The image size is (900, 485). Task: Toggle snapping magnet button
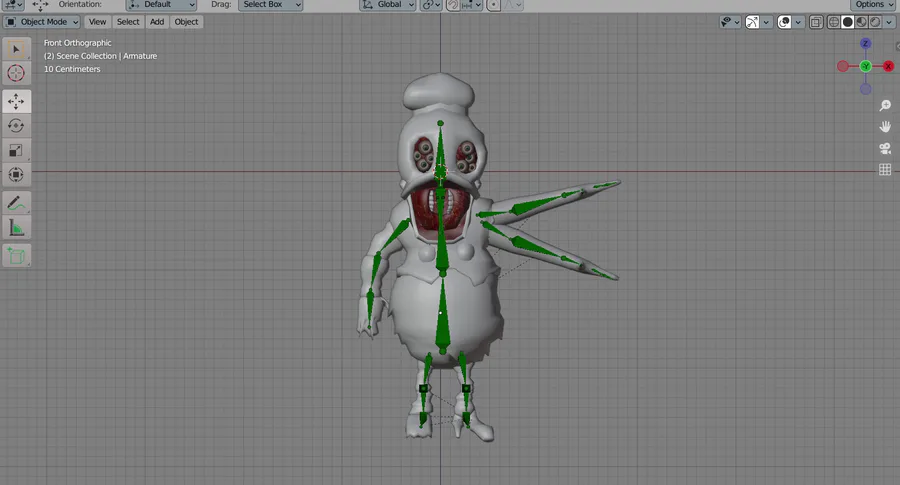453,5
